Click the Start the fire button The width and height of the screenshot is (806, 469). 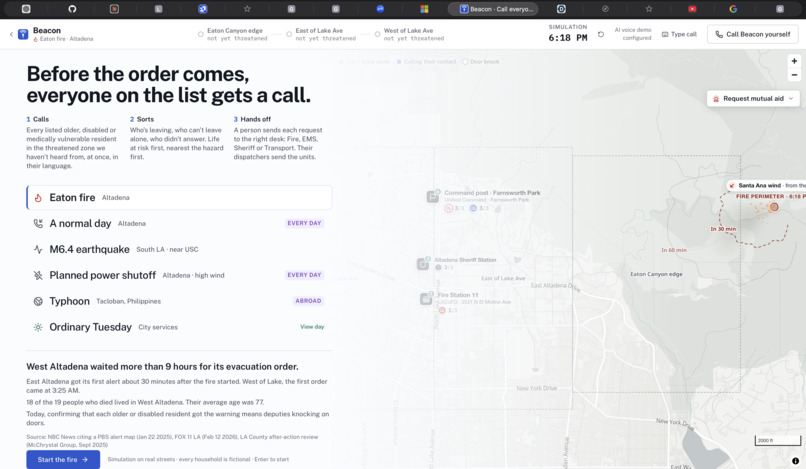[x=63, y=460]
